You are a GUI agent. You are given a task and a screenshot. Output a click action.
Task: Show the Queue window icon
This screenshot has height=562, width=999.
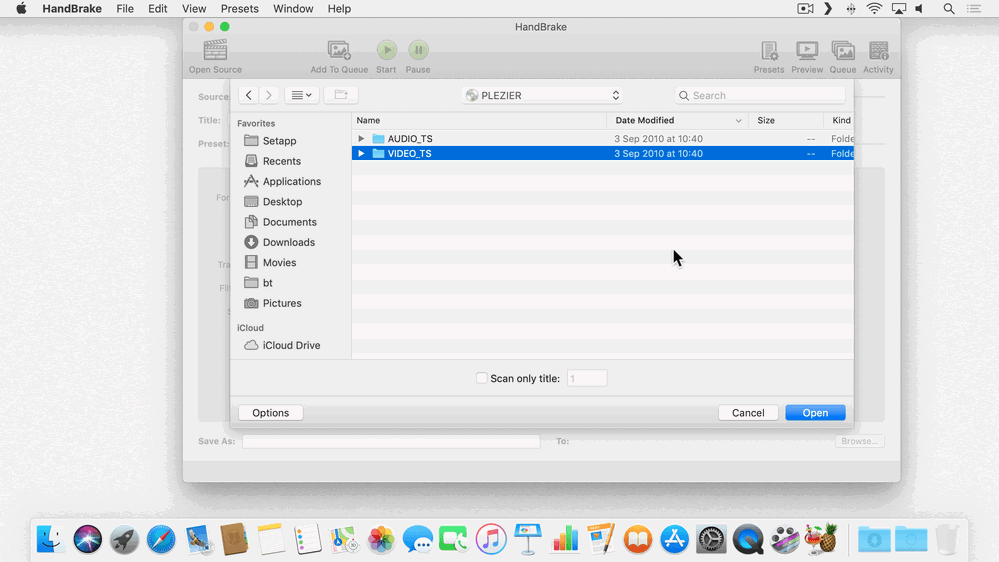coord(843,50)
